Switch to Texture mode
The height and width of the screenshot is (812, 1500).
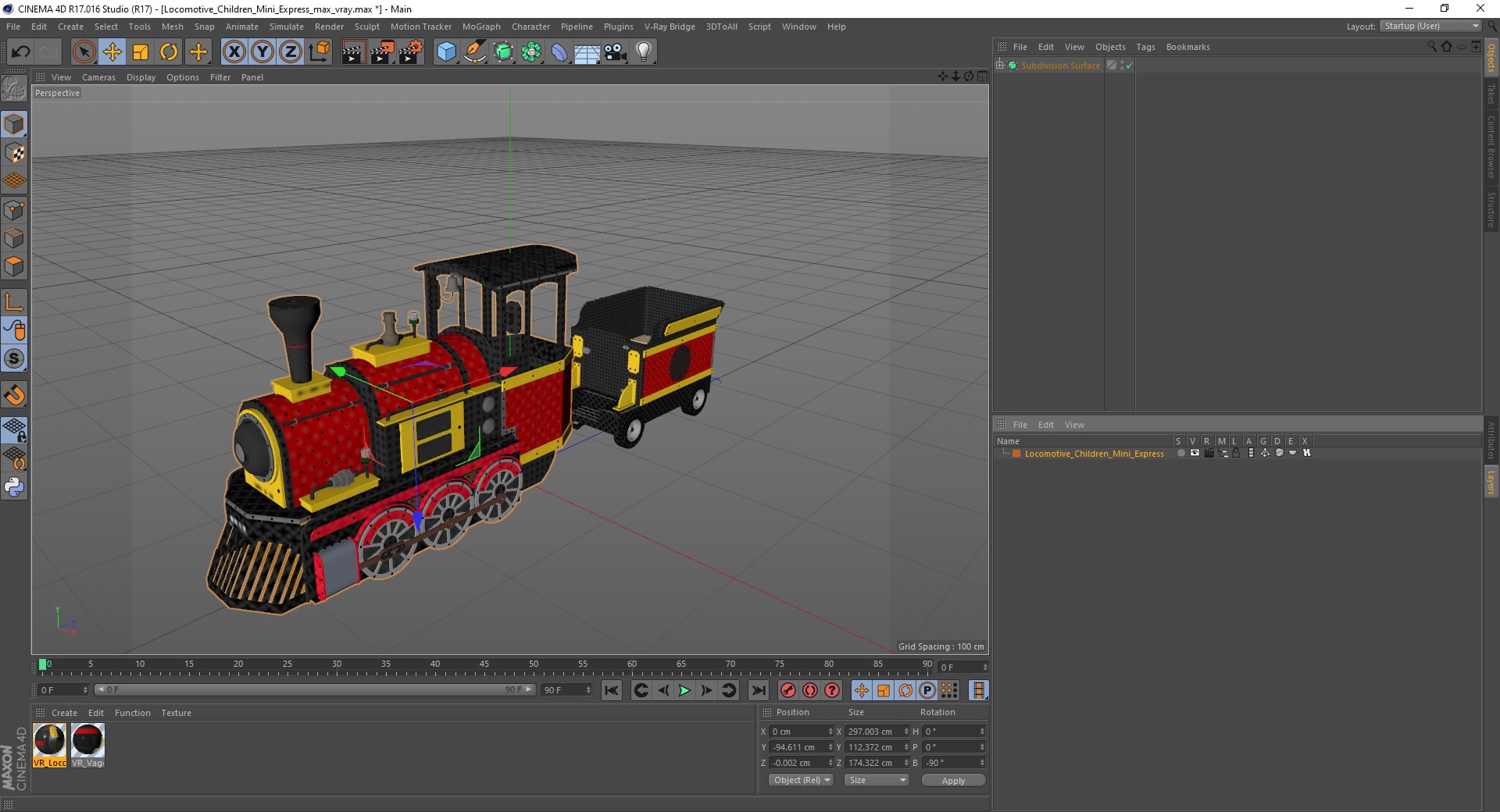click(x=14, y=152)
